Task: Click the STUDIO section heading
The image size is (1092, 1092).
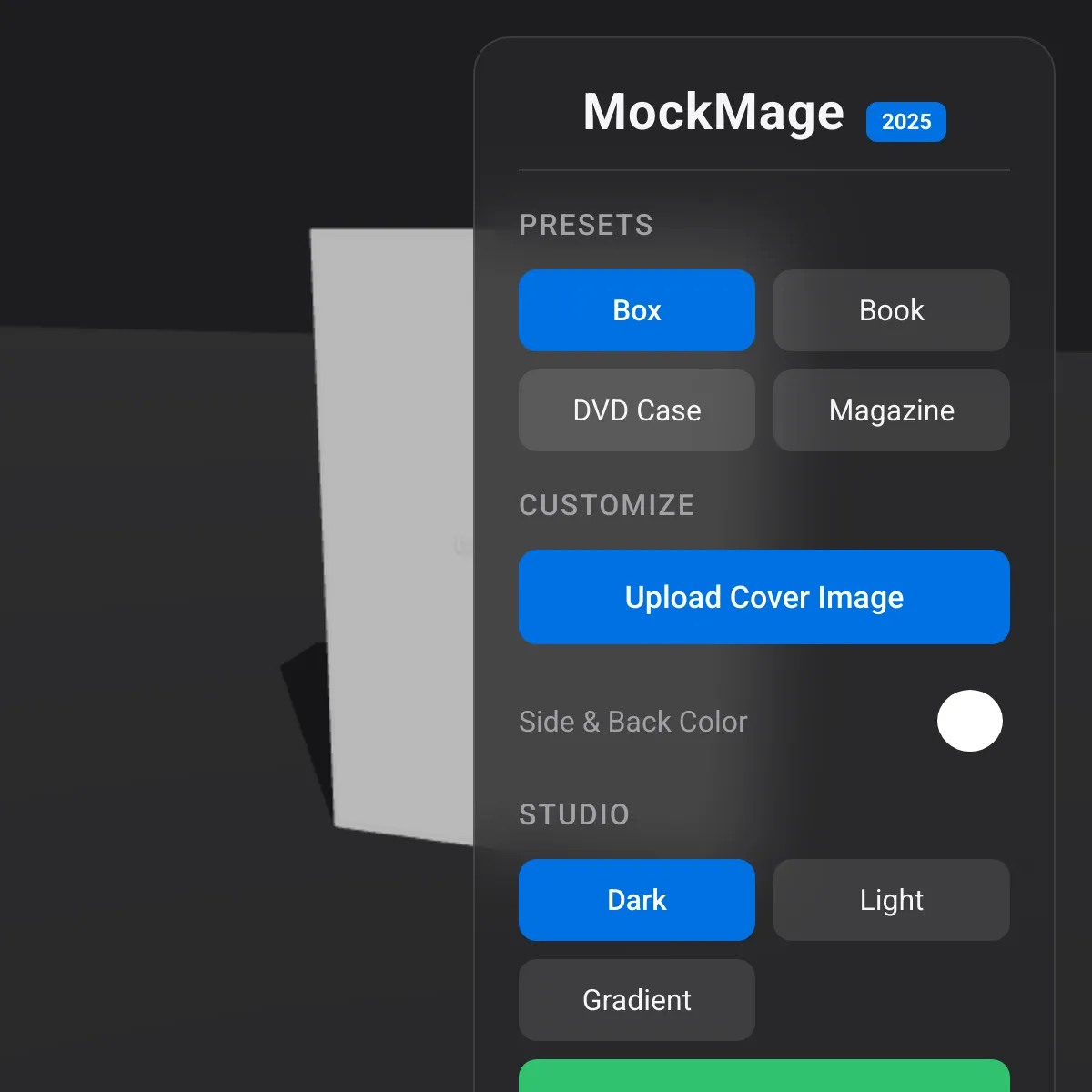Action: point(574,814)
